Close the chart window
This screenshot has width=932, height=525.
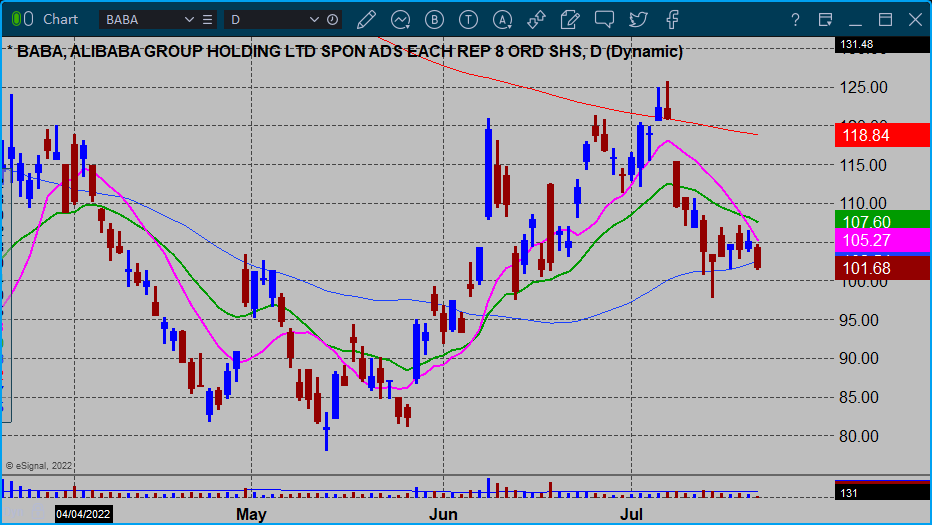click(x=916, y=20)
